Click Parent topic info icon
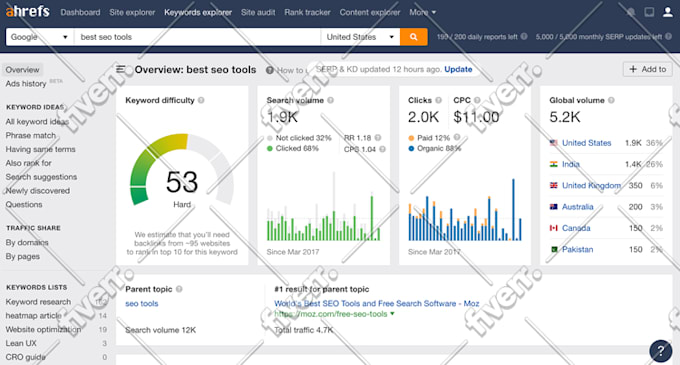Screen dimensions: 680x365 pyautogui.click(x=179, y=289)
